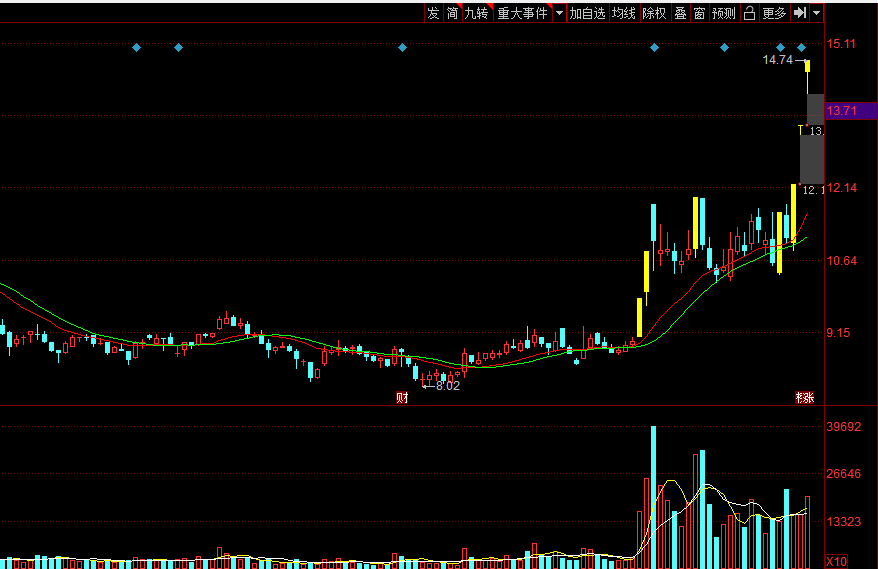Click the 财 financial report marker
The height and width of the screenshot is (569, 878).
[x=402, y=398]
